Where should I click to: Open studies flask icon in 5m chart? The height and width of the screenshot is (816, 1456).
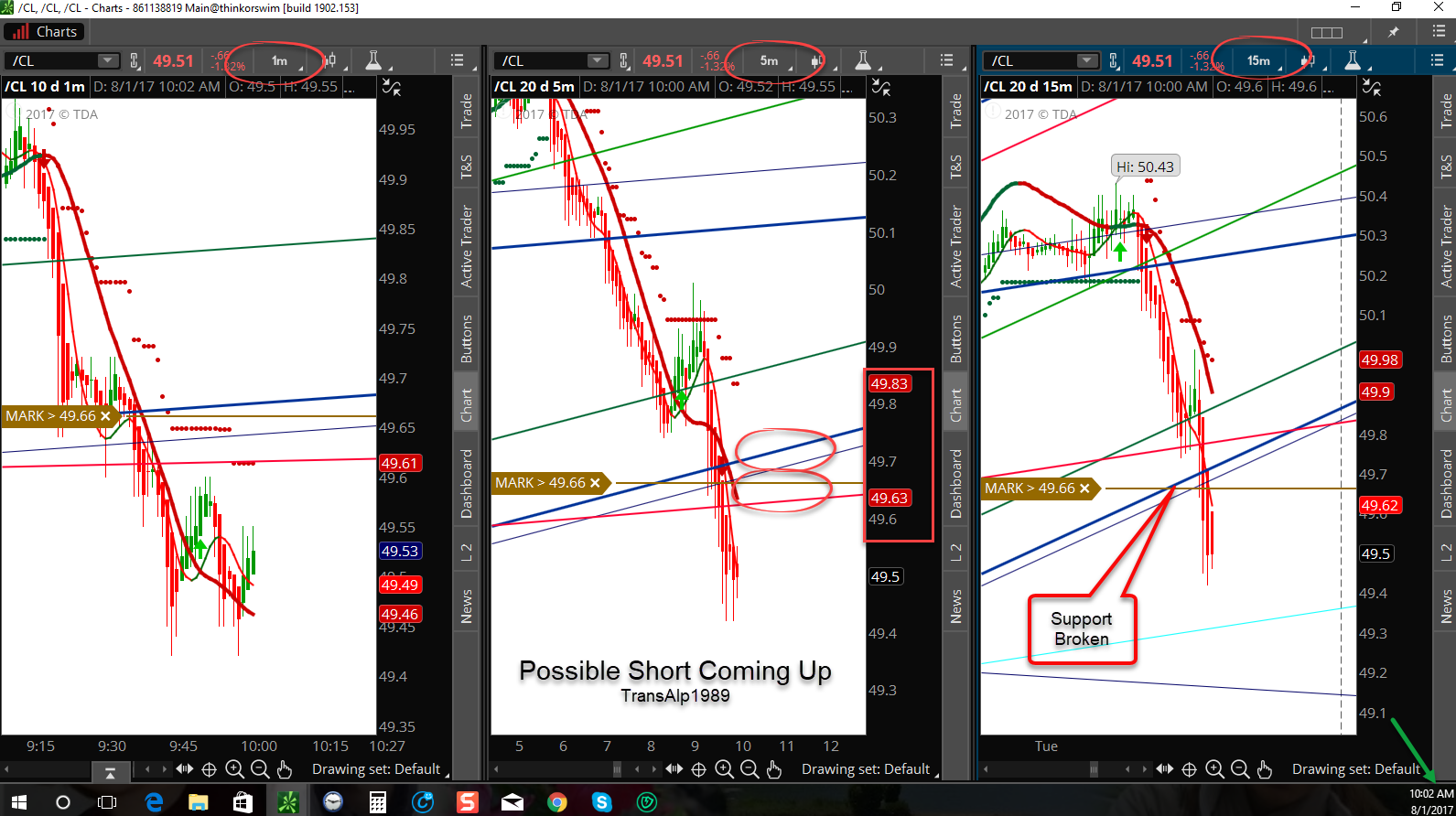(863, 60)
